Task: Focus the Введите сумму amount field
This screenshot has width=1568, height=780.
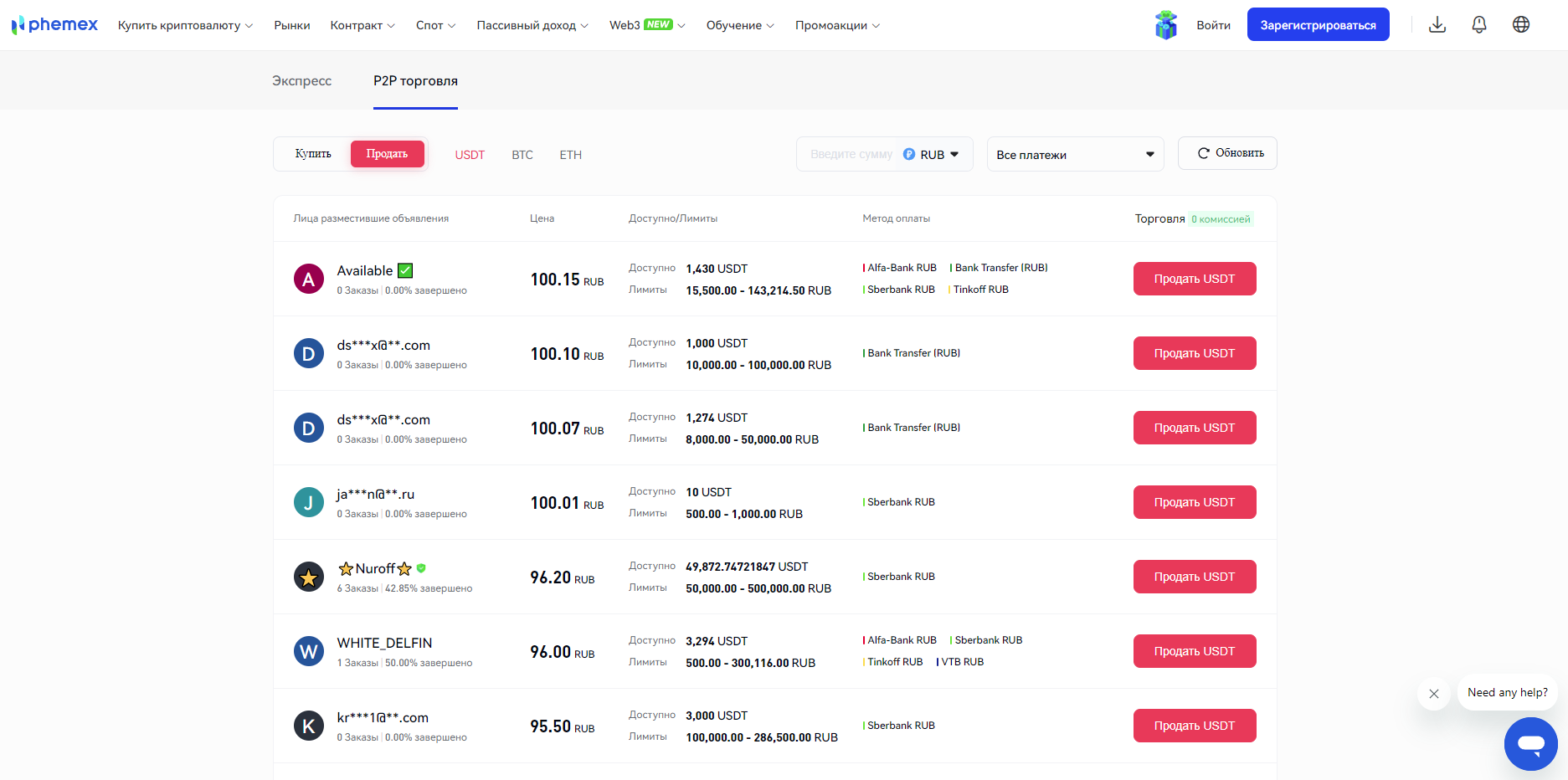Action: [851, 154]
